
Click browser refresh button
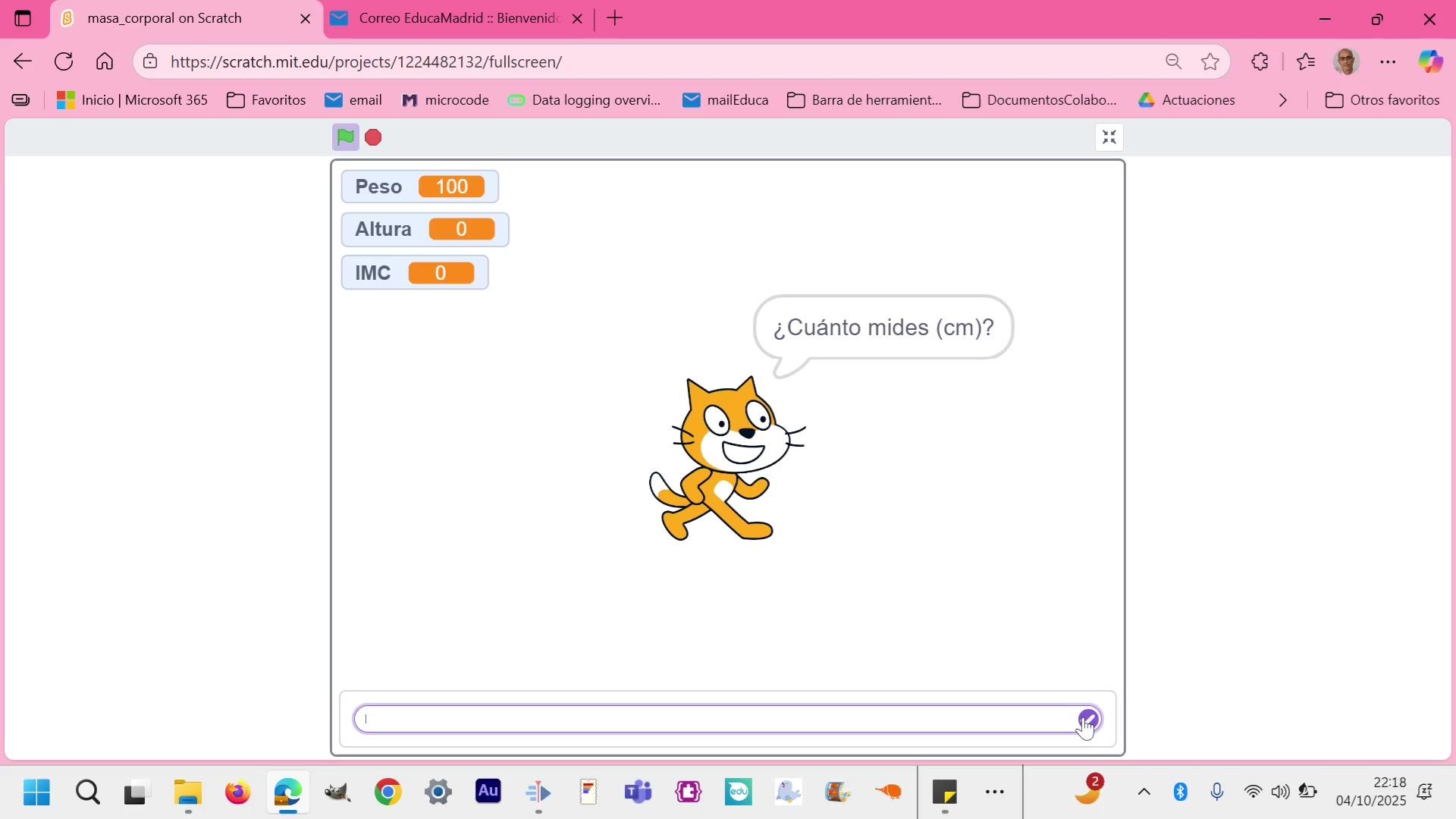(64, 62)
